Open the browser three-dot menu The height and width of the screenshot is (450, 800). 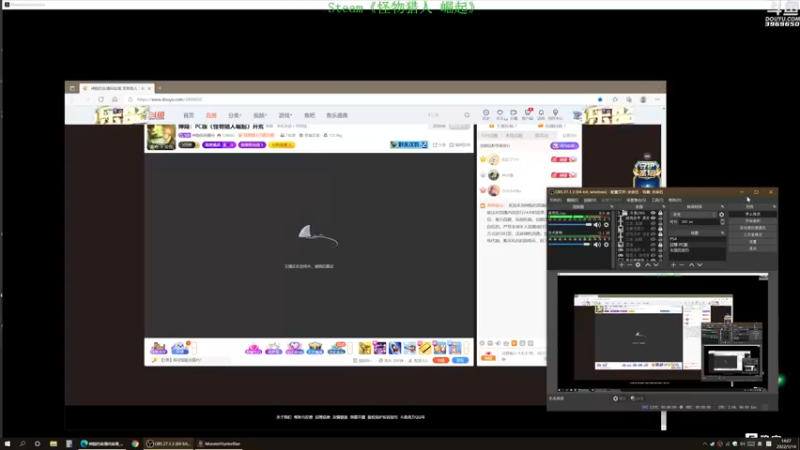coord(658,99)
